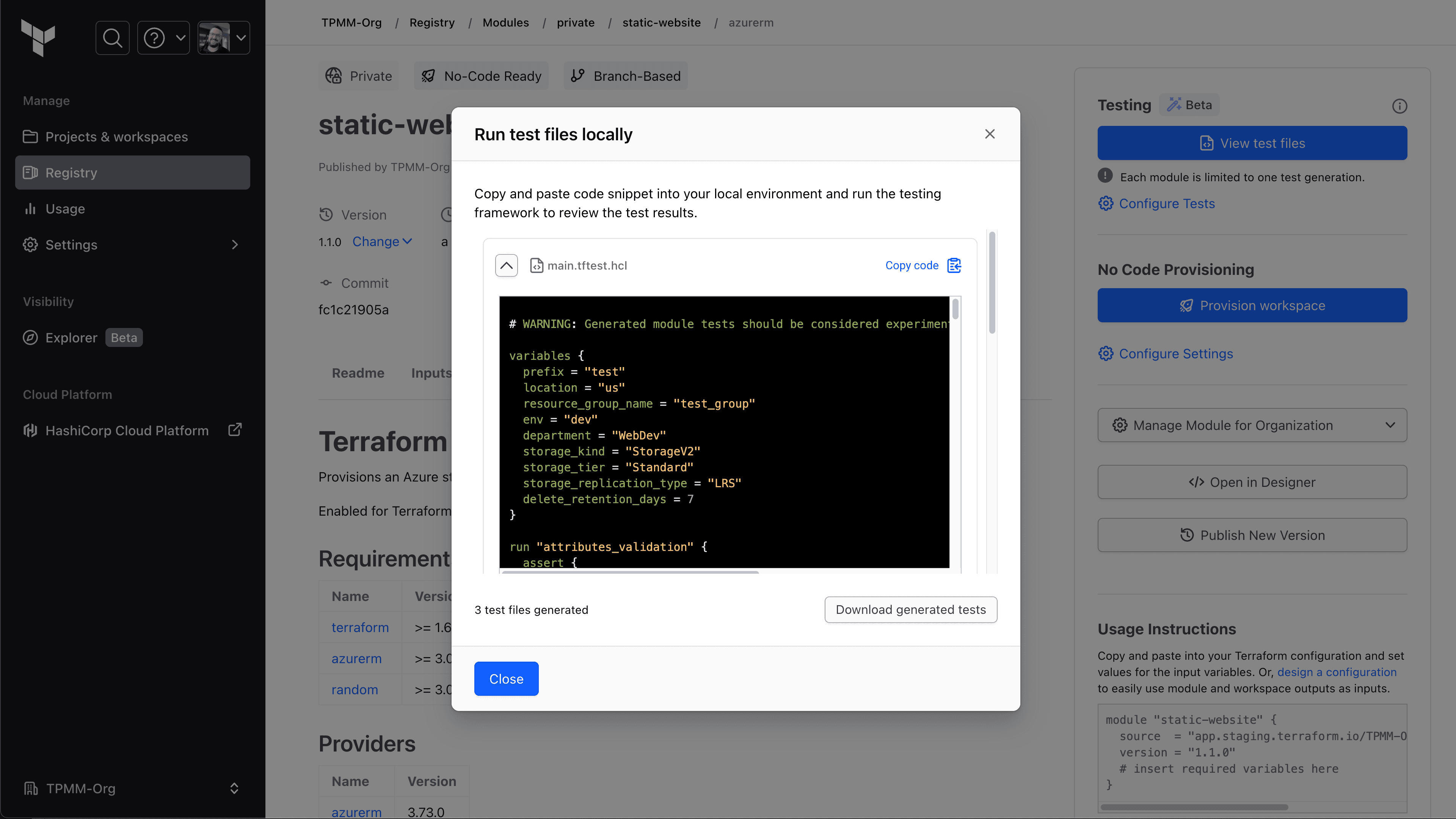Collapse the main.tftest.hcl file section
This screenshot has height=819, width=1456.
click(x=506, y=265)
